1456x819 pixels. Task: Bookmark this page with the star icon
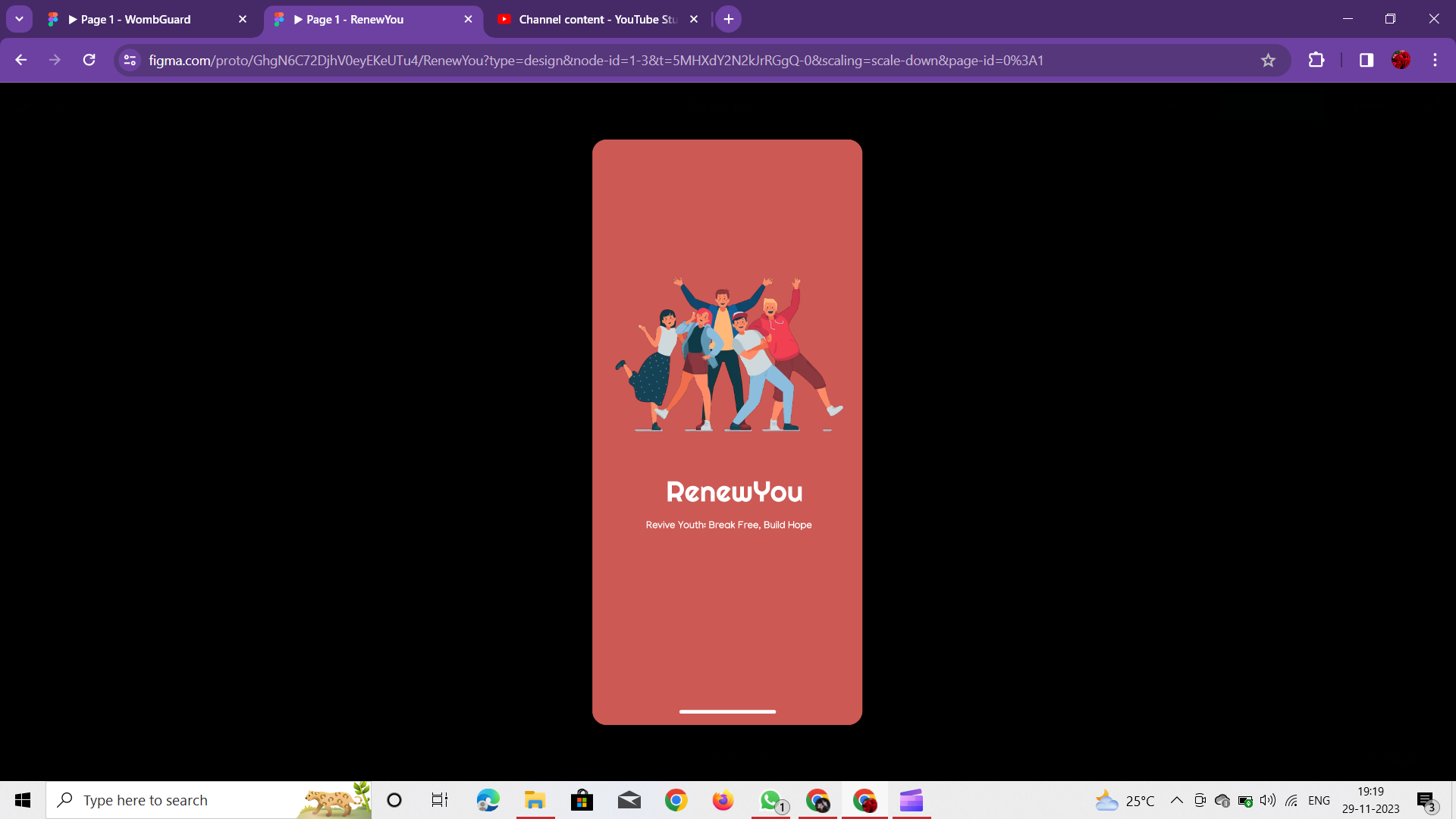point(1268,60)
